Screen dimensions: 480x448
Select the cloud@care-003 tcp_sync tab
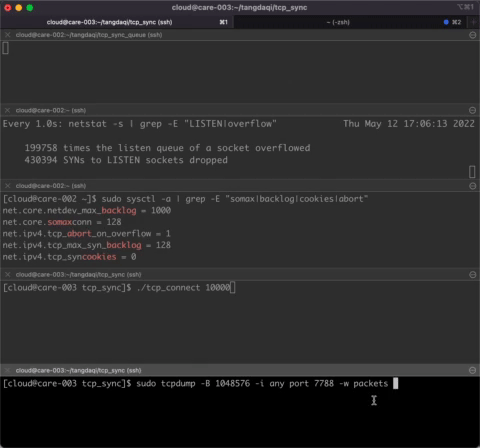[x=117, y=22]
